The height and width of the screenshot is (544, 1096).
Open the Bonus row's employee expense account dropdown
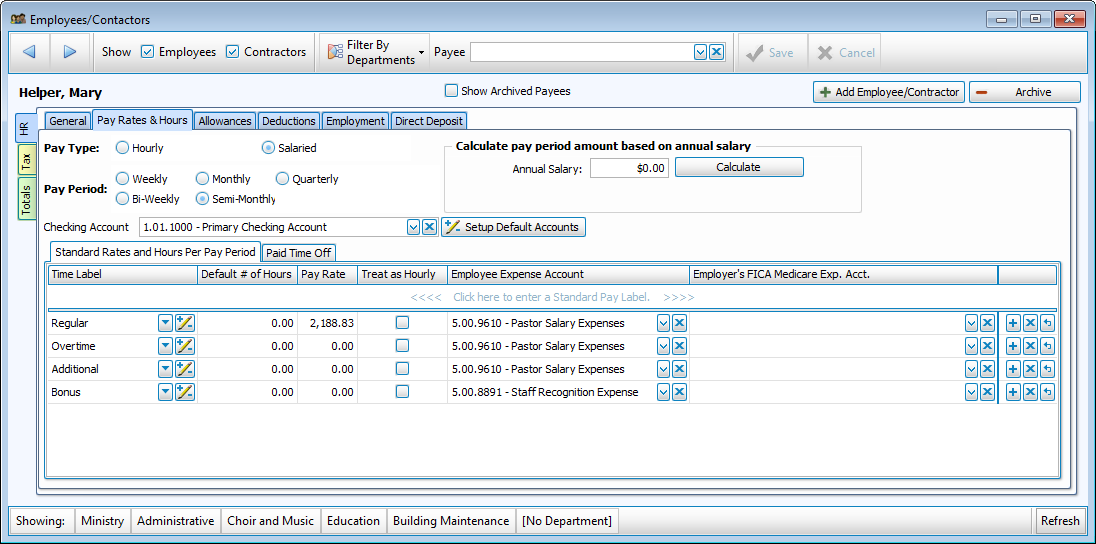(x=662, y=392)
